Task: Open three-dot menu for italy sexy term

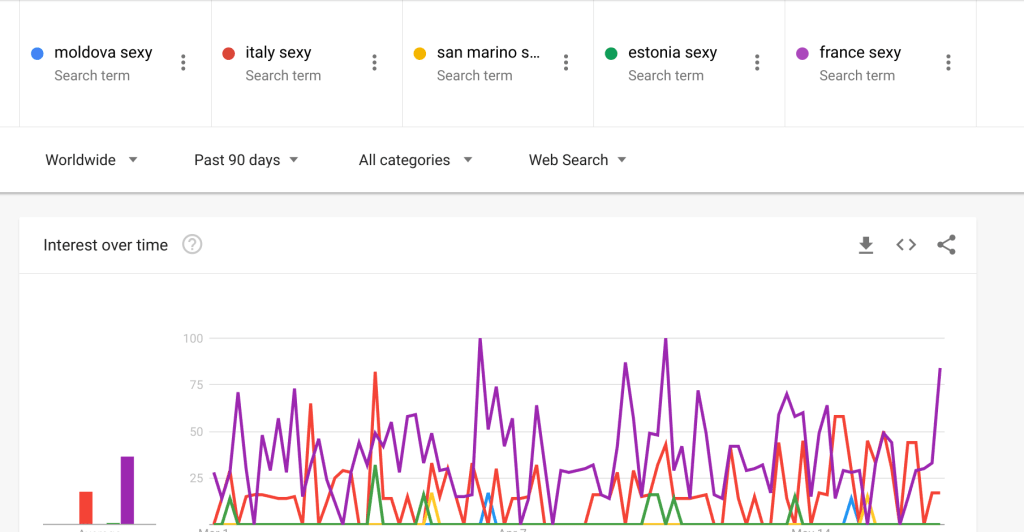Action: pyautogui.click(x=374, y=63)
